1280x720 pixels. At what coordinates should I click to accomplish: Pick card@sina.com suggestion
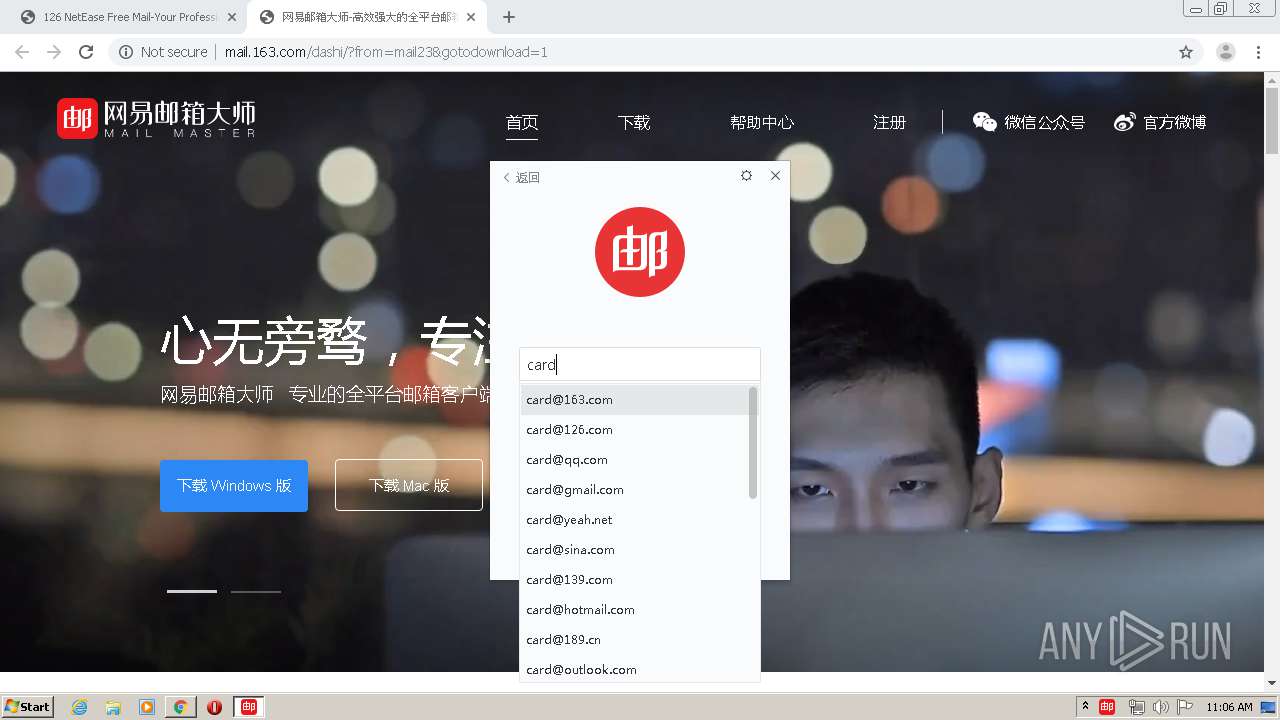click(x=634, y=550)
